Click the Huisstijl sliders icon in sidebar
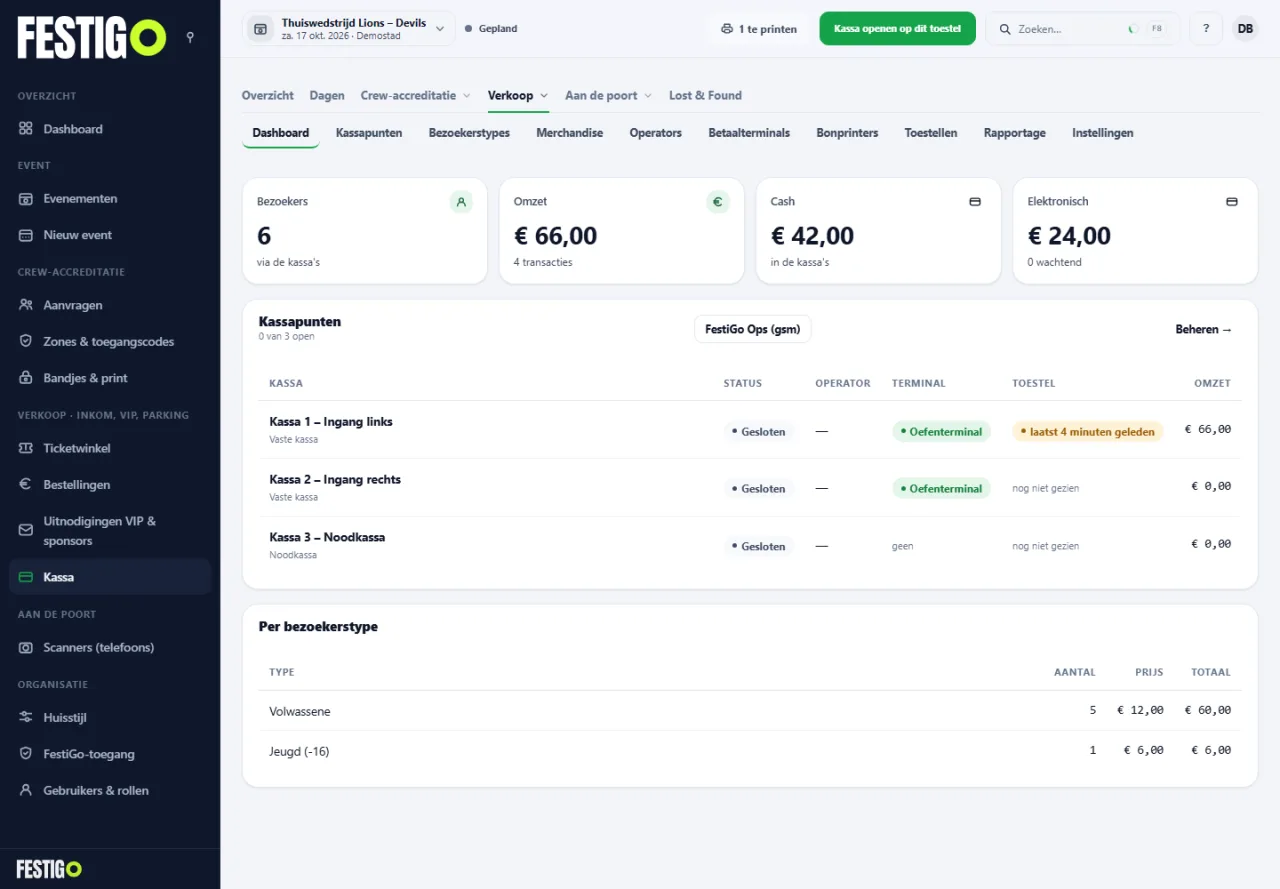1280x889 pixels. pyautogui.click(x=26, y=718)
